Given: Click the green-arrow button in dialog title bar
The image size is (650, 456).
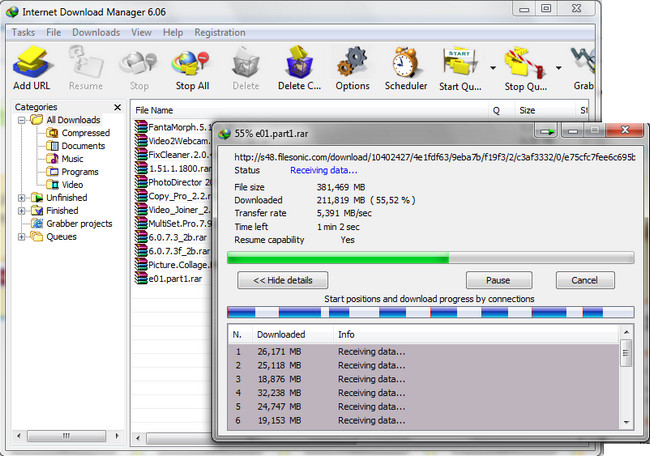Looking at the screenshot, I should pyautogui.click(x=547, y=131).
